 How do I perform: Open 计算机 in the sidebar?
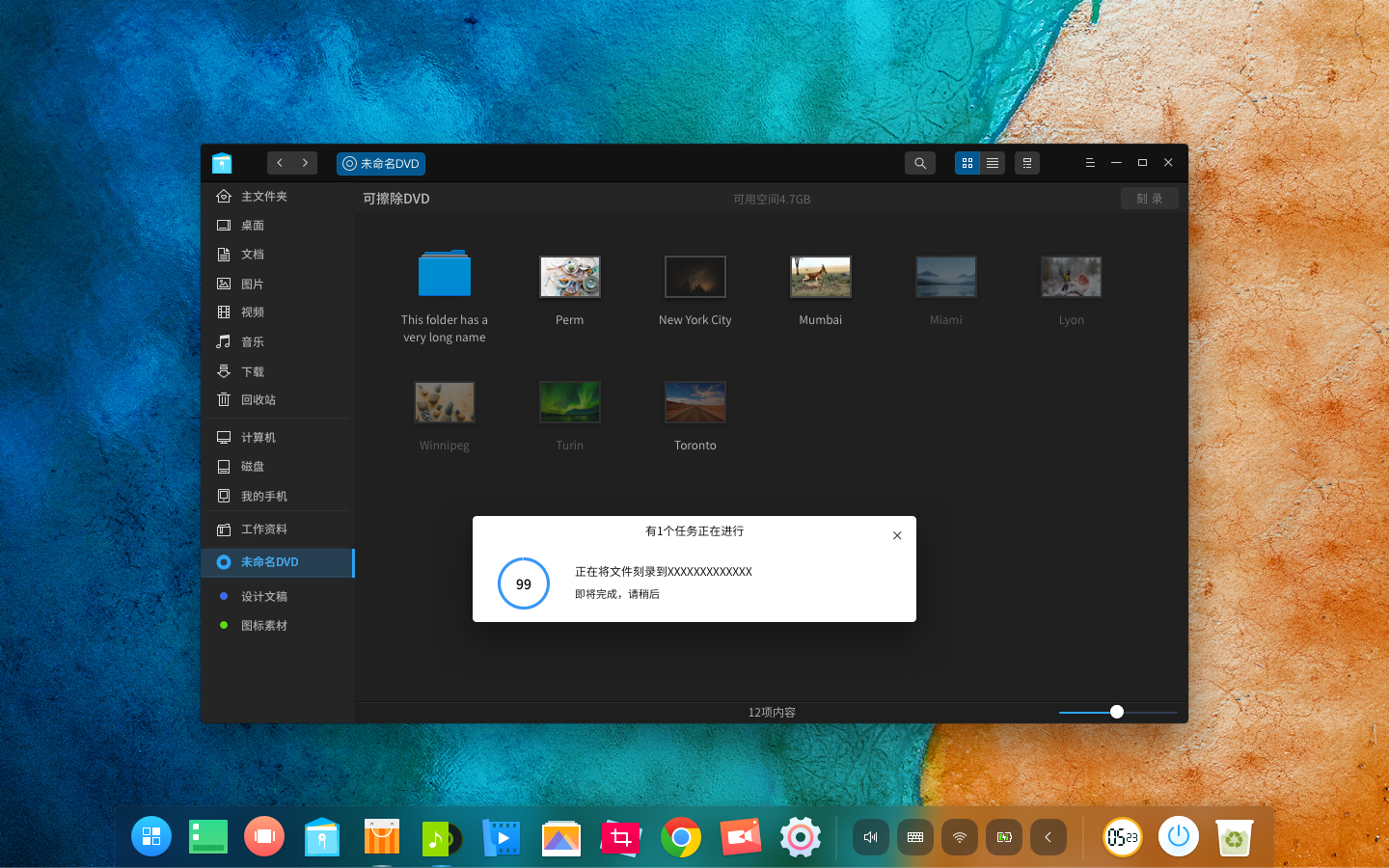click(x=278, y=437)
